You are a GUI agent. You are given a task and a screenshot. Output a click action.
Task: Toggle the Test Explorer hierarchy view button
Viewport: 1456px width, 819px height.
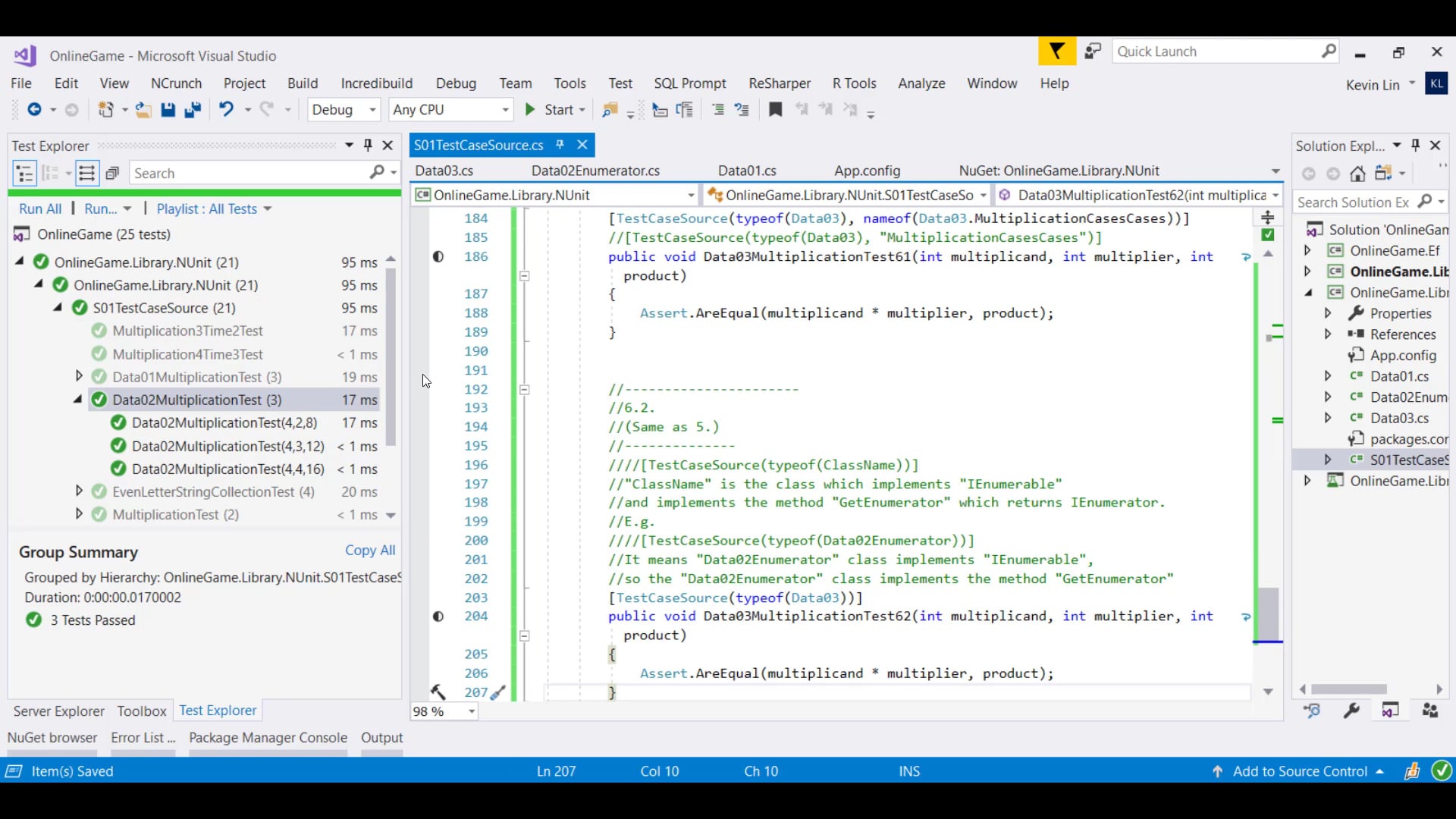coord(24,174)
